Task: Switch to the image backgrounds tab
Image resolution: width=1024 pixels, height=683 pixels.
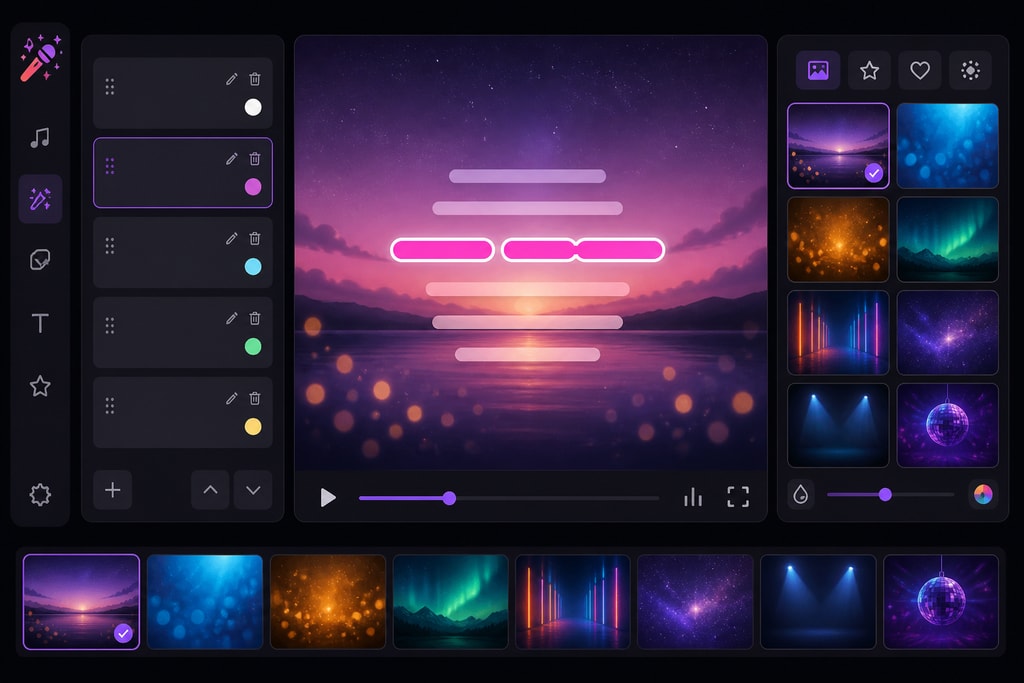Action: [818, 70]
